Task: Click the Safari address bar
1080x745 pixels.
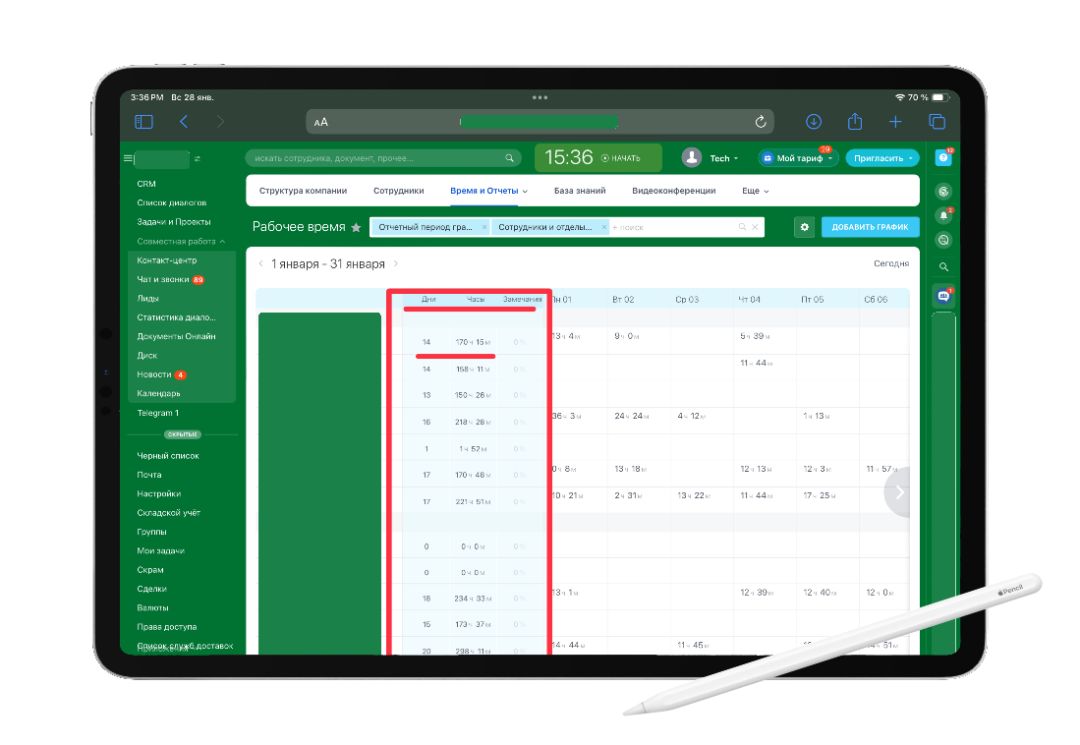Action: pyautogui.click(x=540, y=122)
